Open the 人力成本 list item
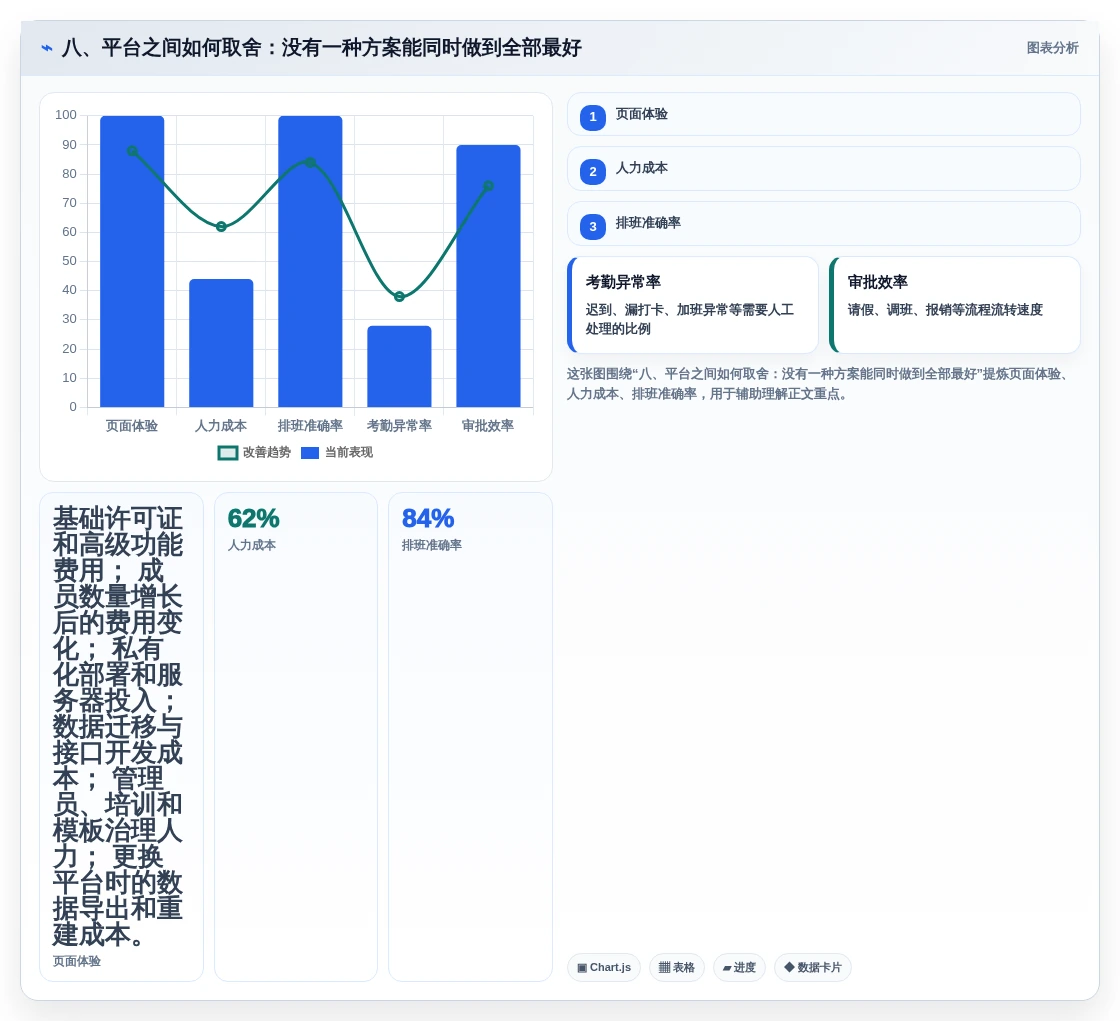Viewport: 1120px width, 1021px height. [824, 169]
